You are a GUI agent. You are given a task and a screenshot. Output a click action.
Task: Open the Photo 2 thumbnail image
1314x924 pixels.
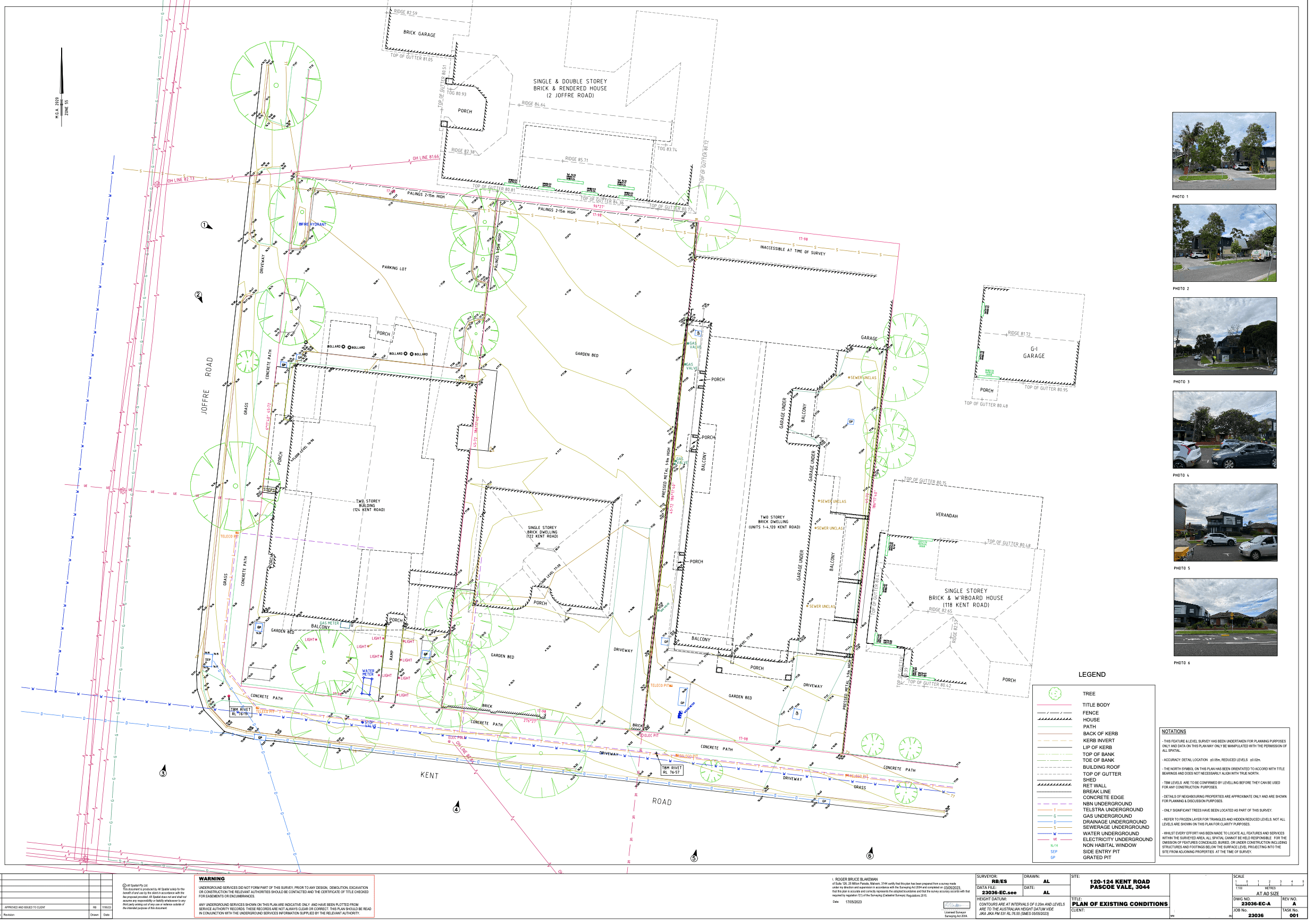(1224, 243)
